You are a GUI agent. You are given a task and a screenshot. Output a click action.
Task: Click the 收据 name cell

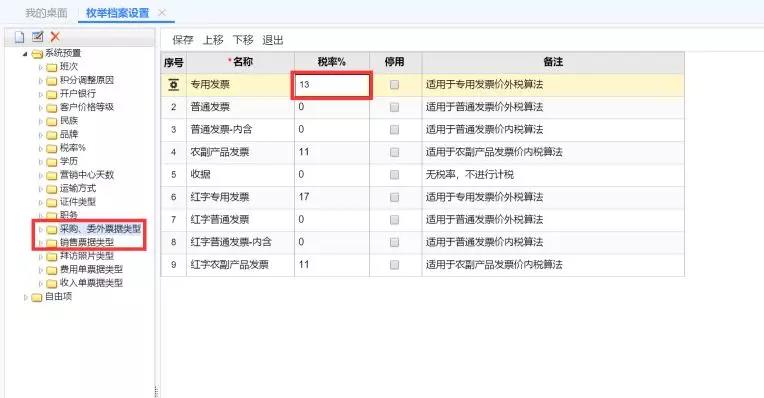tap(240, 174)
